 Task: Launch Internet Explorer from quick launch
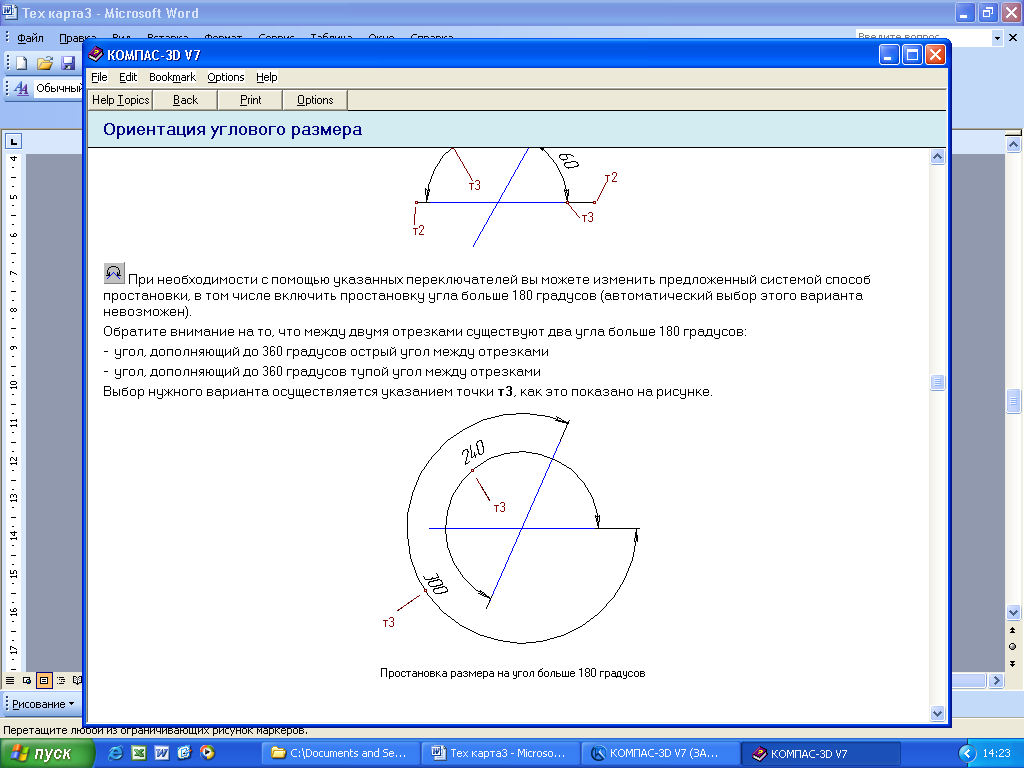[116, 753]
